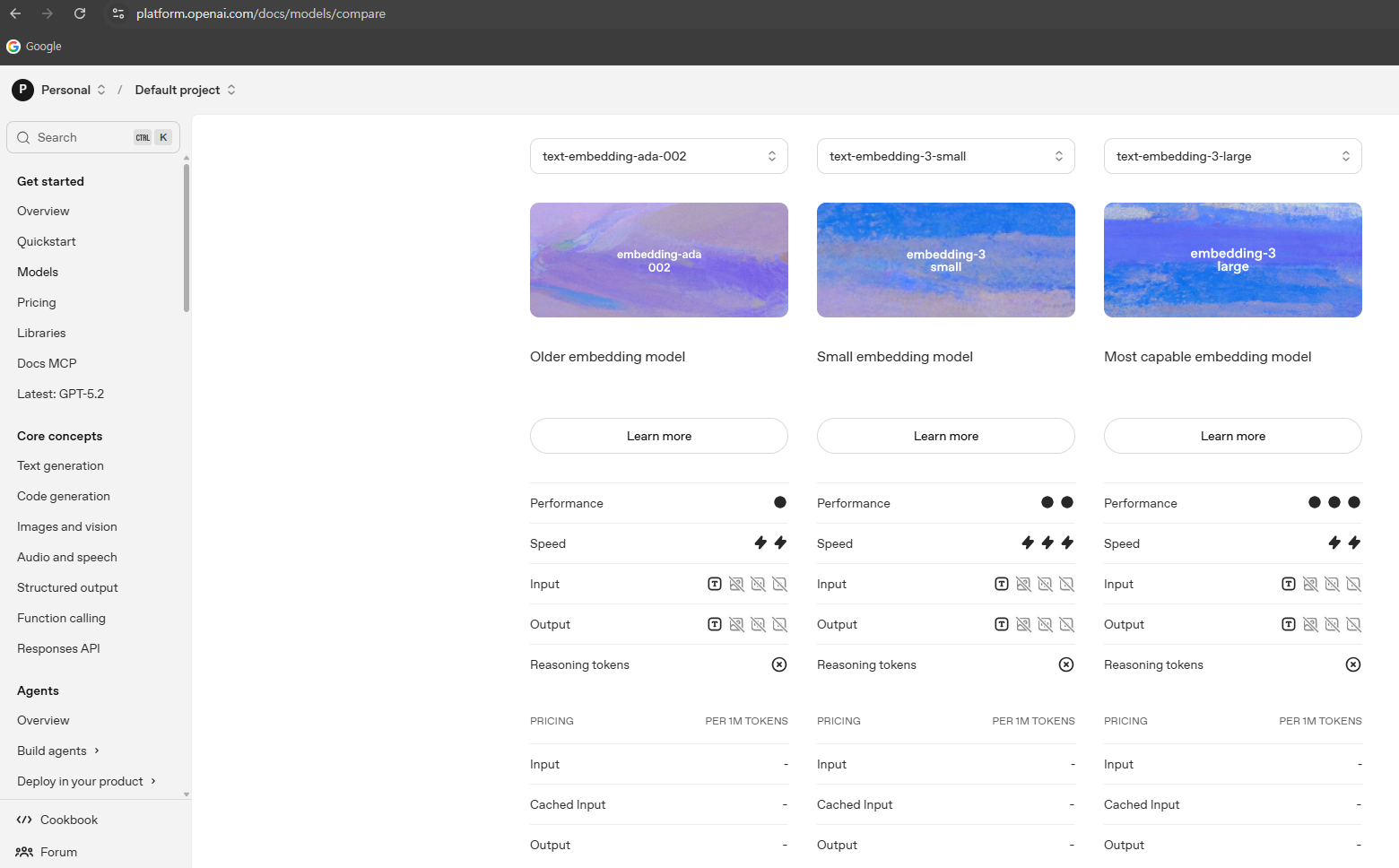The image size is (1399, 868).
Task: Open Structured output guide
Action: coord(67,587)
